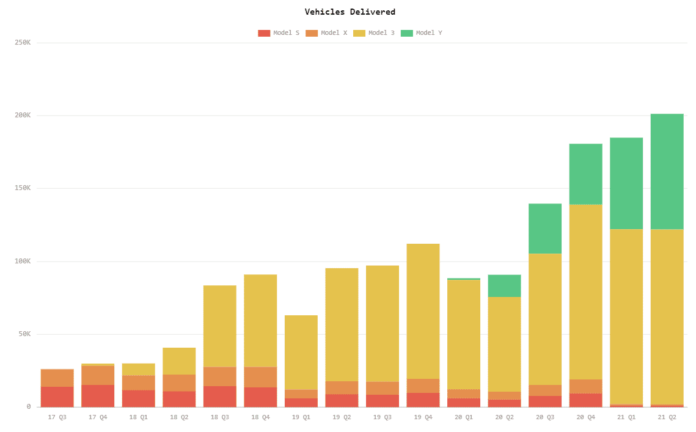
Task: Click the 'Vehicles Delivered' chart title
Action: click(x=350, y=12)
